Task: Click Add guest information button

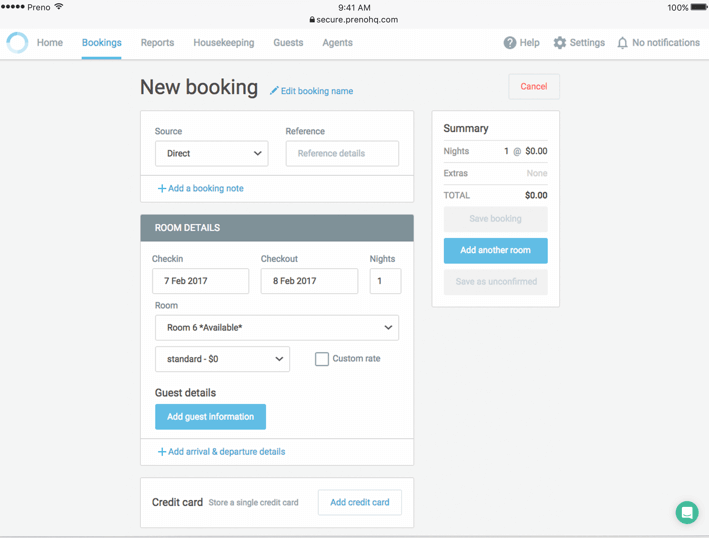Action: [210, 417]
